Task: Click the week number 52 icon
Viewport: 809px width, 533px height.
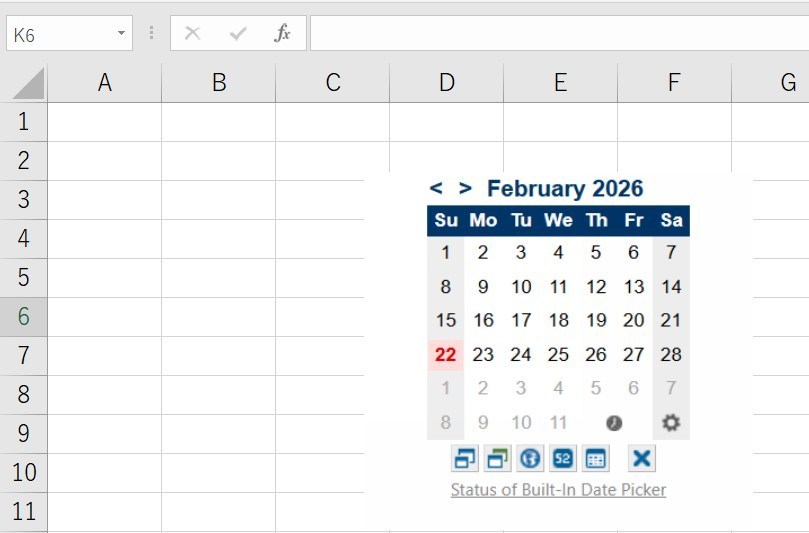Action: click(x=562, y=459)
